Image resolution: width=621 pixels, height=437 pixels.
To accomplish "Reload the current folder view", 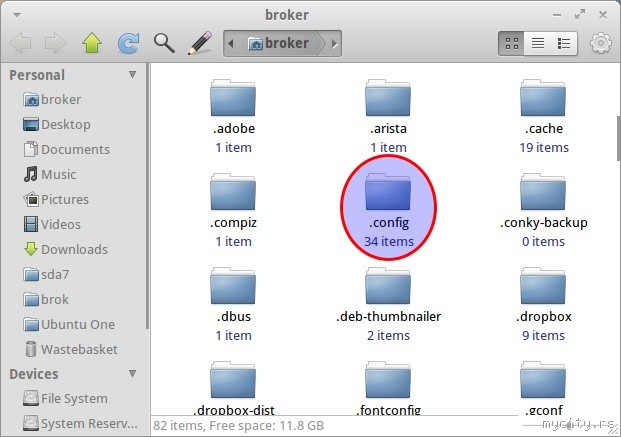I will (x=129, y=43).
